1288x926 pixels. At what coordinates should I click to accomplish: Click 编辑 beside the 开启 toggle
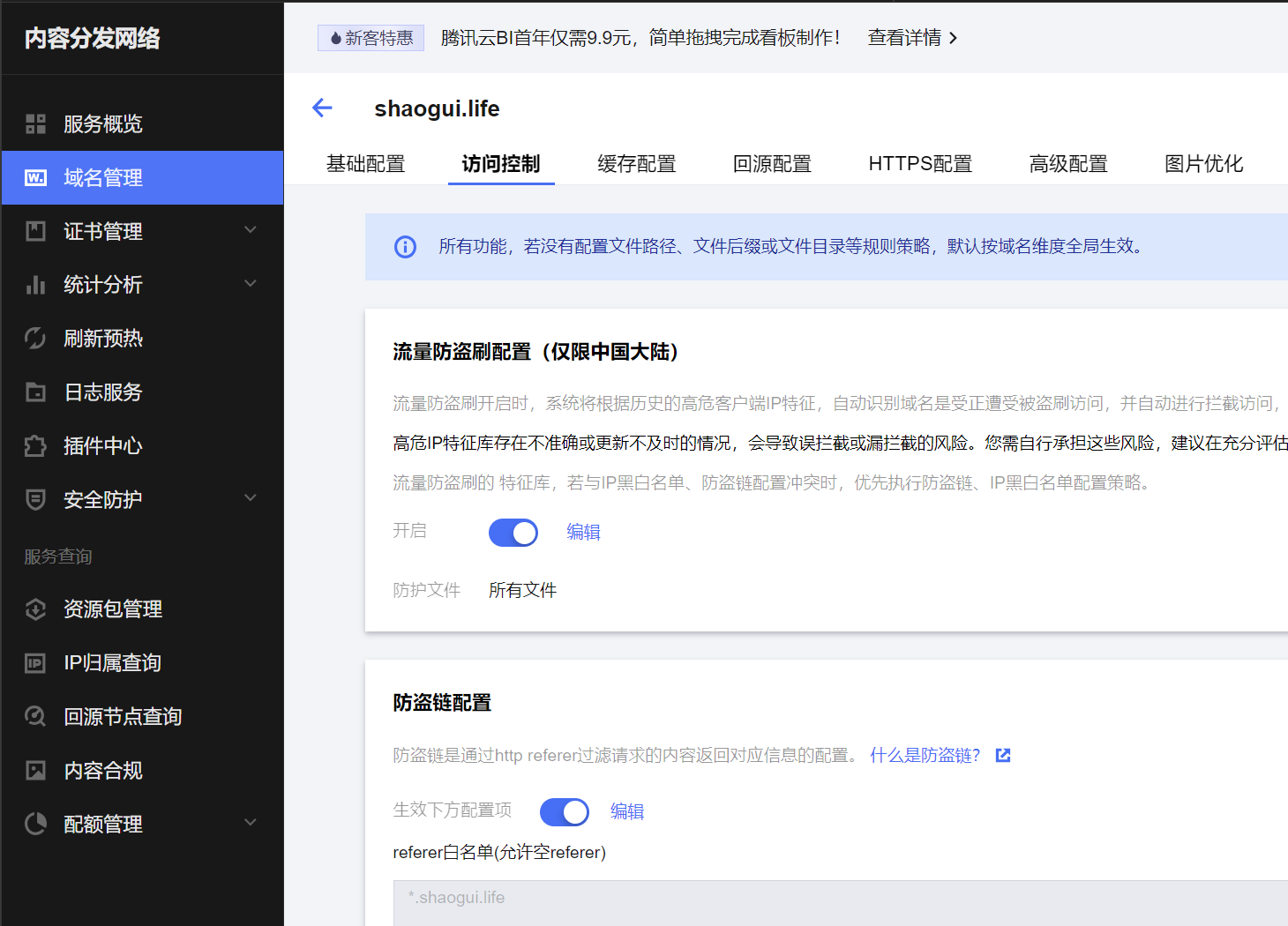pyautogui.click(x=583, y=532)
